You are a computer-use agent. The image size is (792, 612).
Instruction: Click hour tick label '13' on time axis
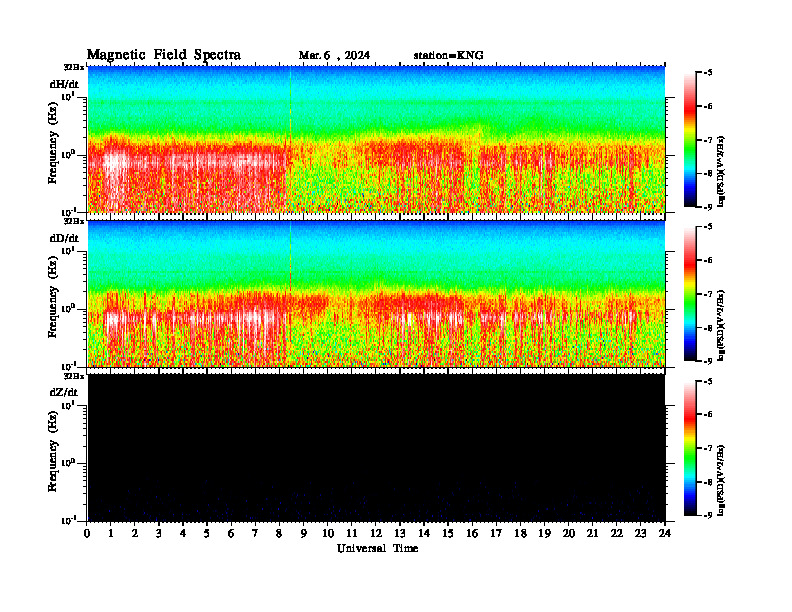(400, 533)
